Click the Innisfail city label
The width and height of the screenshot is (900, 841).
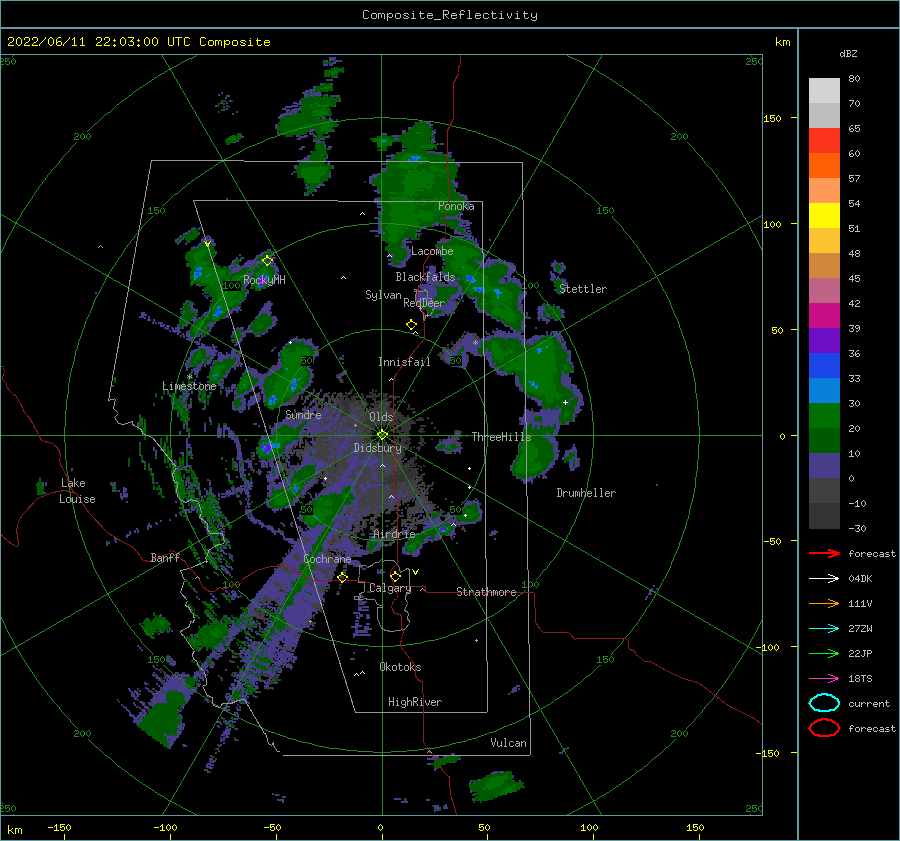coord(404,362)
